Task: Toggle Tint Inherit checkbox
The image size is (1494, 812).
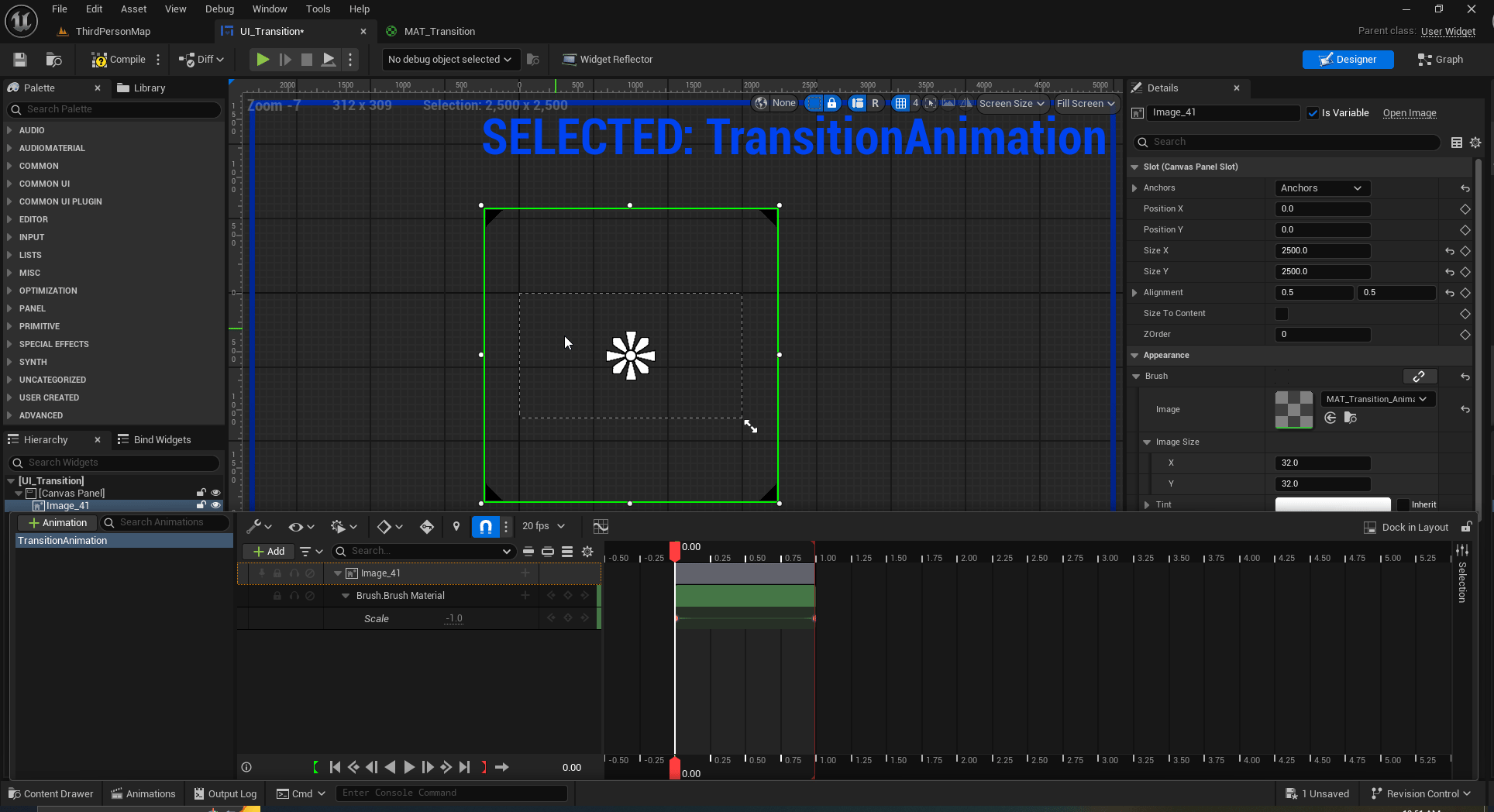Action: pyautogui.click(x=1403, y=504)
